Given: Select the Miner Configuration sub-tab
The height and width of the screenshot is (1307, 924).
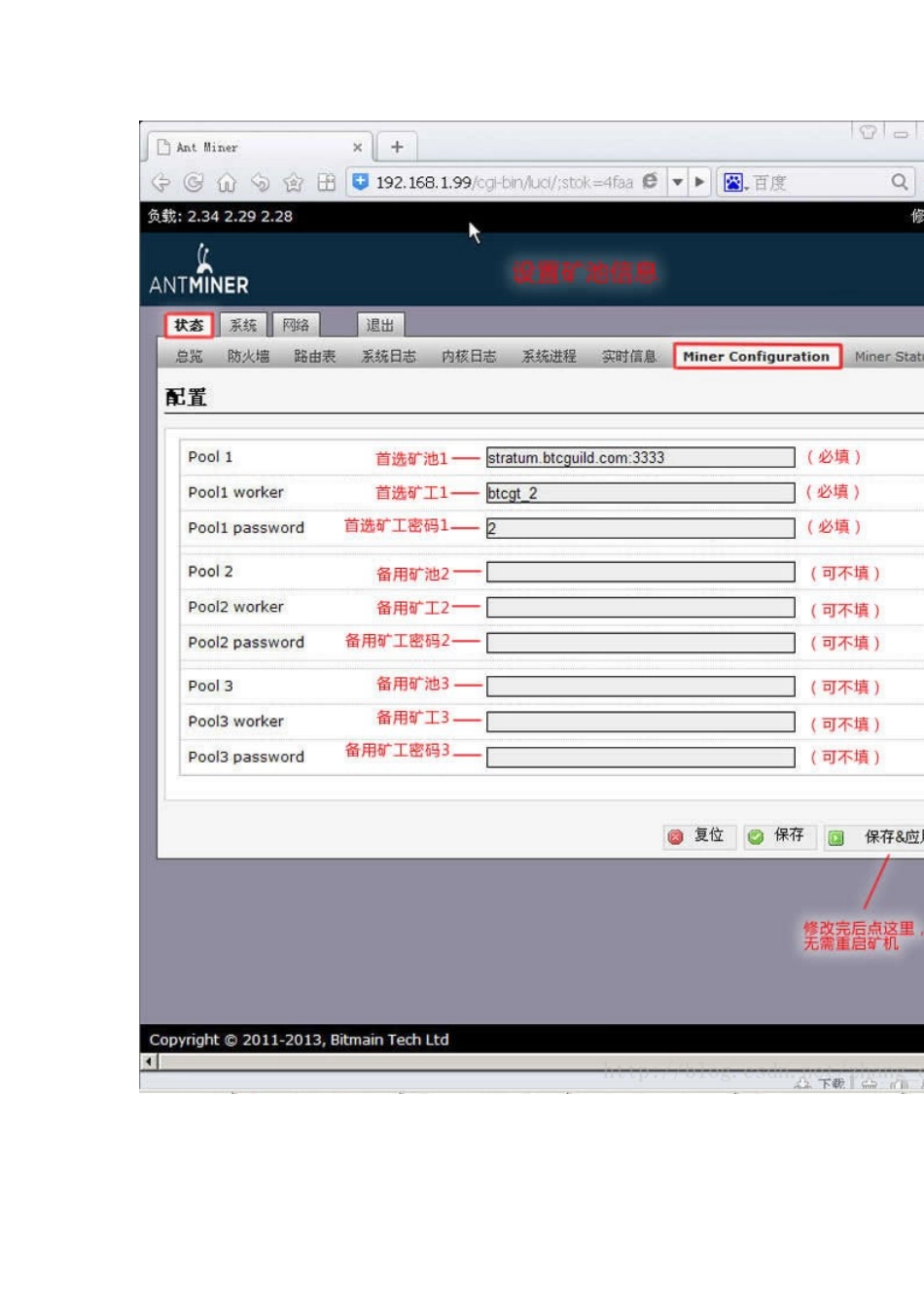Looking at the screenshot, I should click(x=757, y=356).
